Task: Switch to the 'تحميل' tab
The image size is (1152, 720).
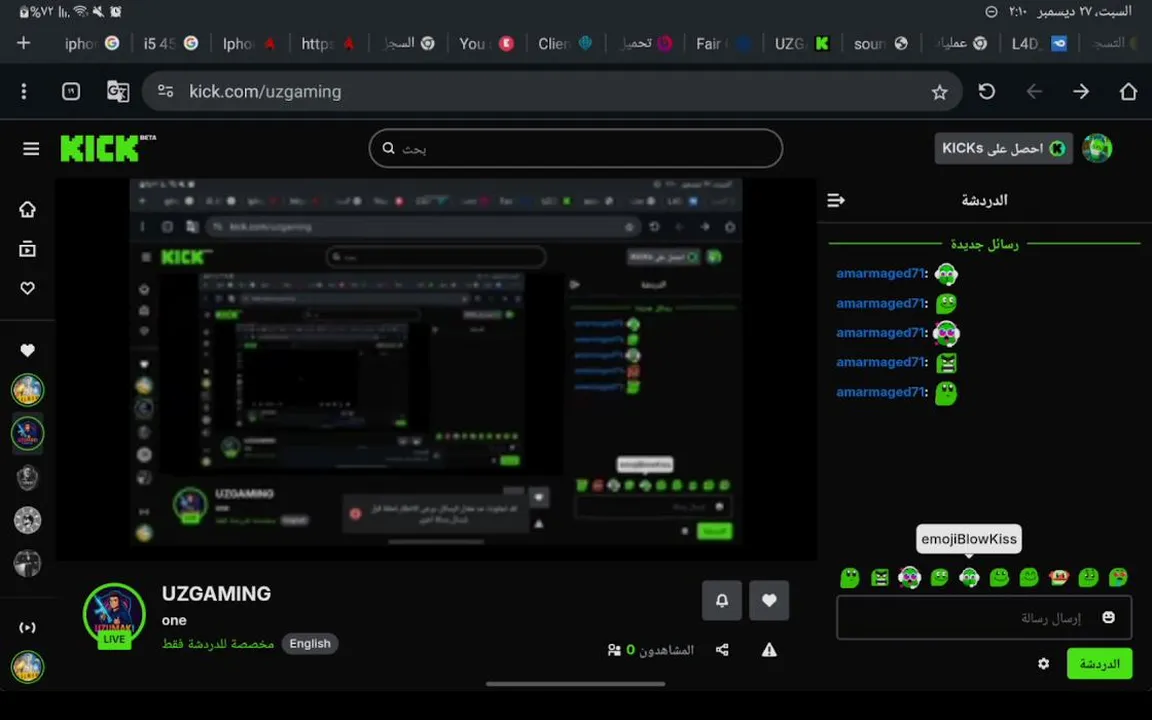Action: 644,43
